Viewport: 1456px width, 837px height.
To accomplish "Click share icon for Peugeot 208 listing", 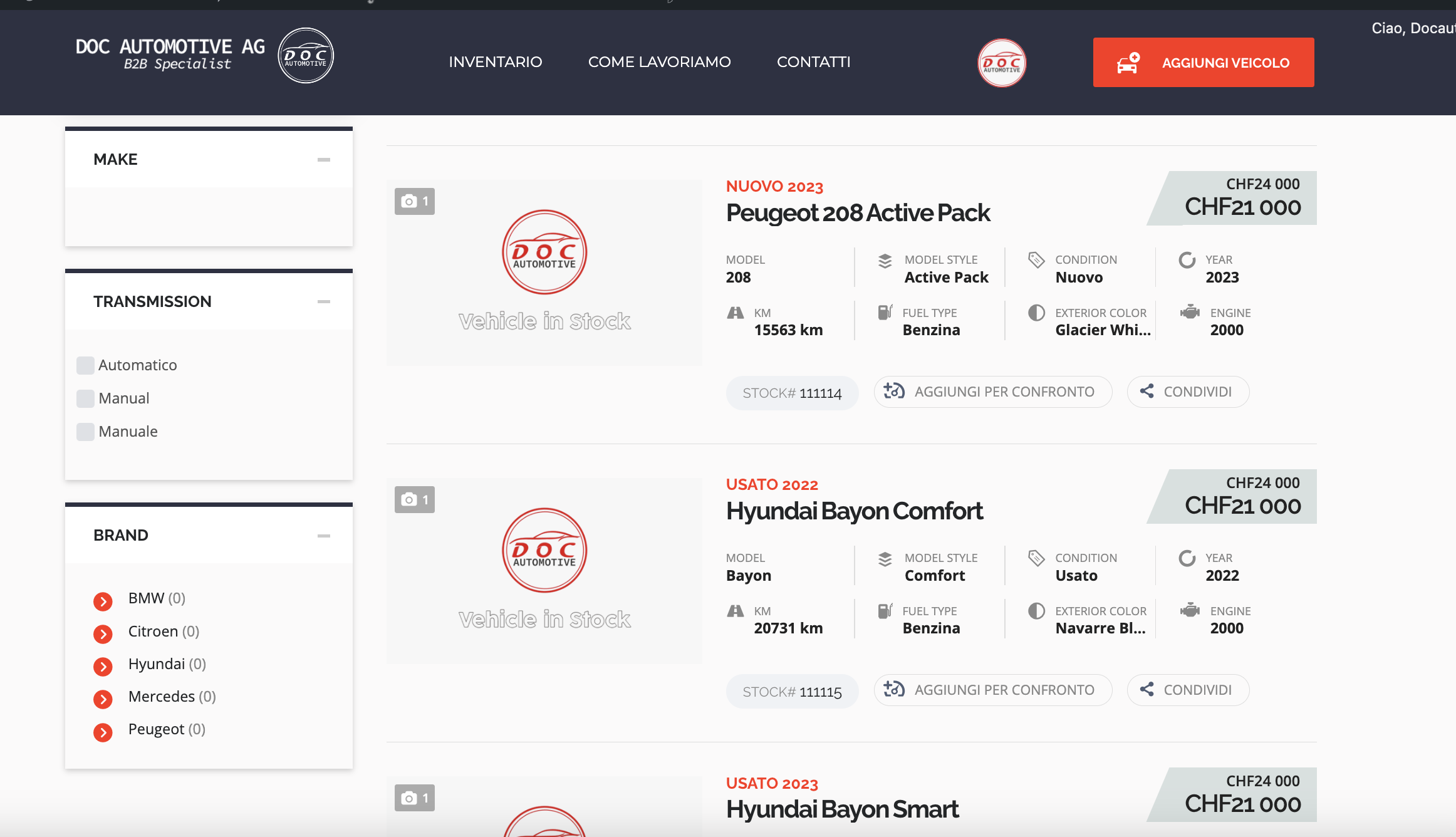I will (1147, 392).
